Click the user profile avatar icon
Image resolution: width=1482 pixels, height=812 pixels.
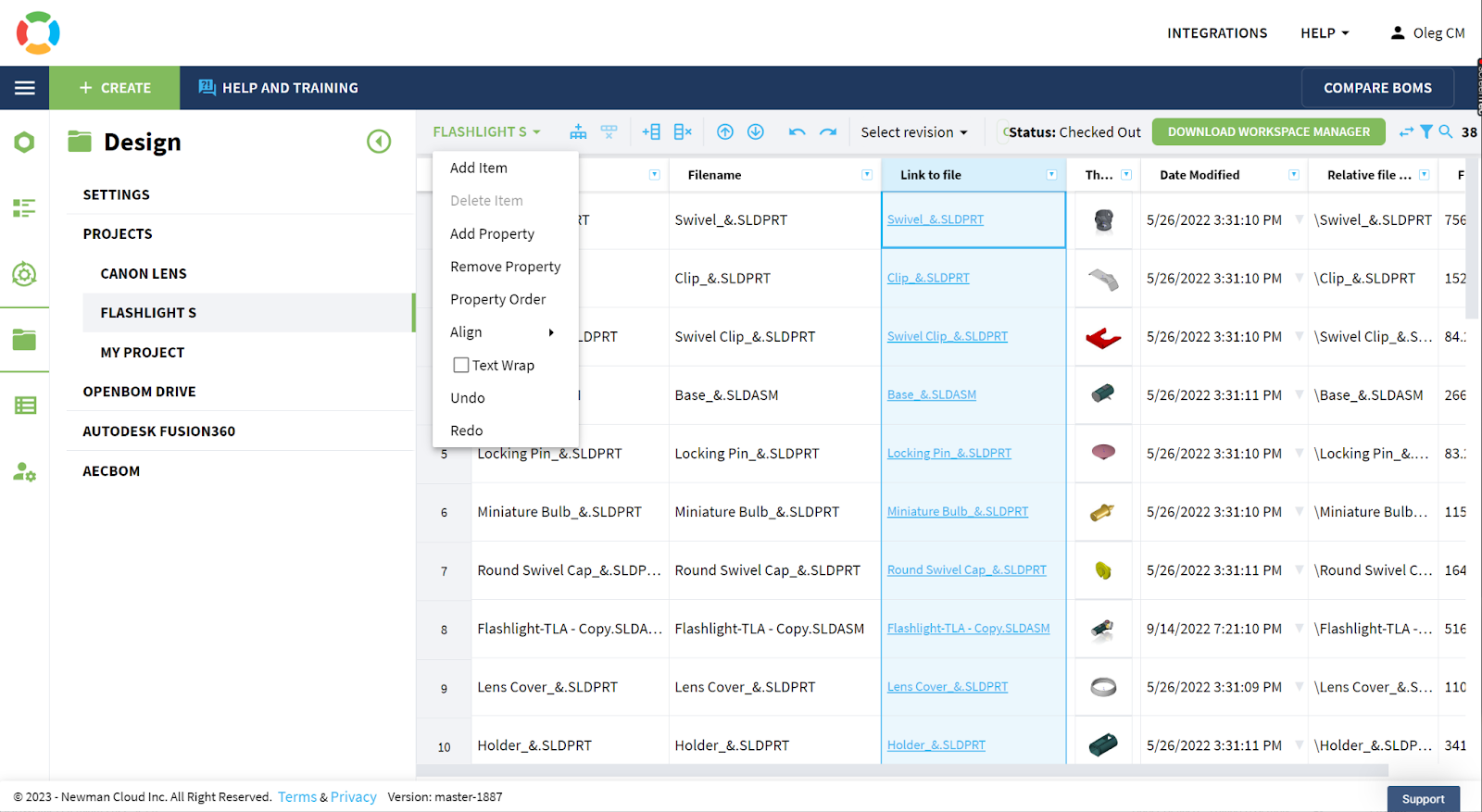[x=1398, y=33]
